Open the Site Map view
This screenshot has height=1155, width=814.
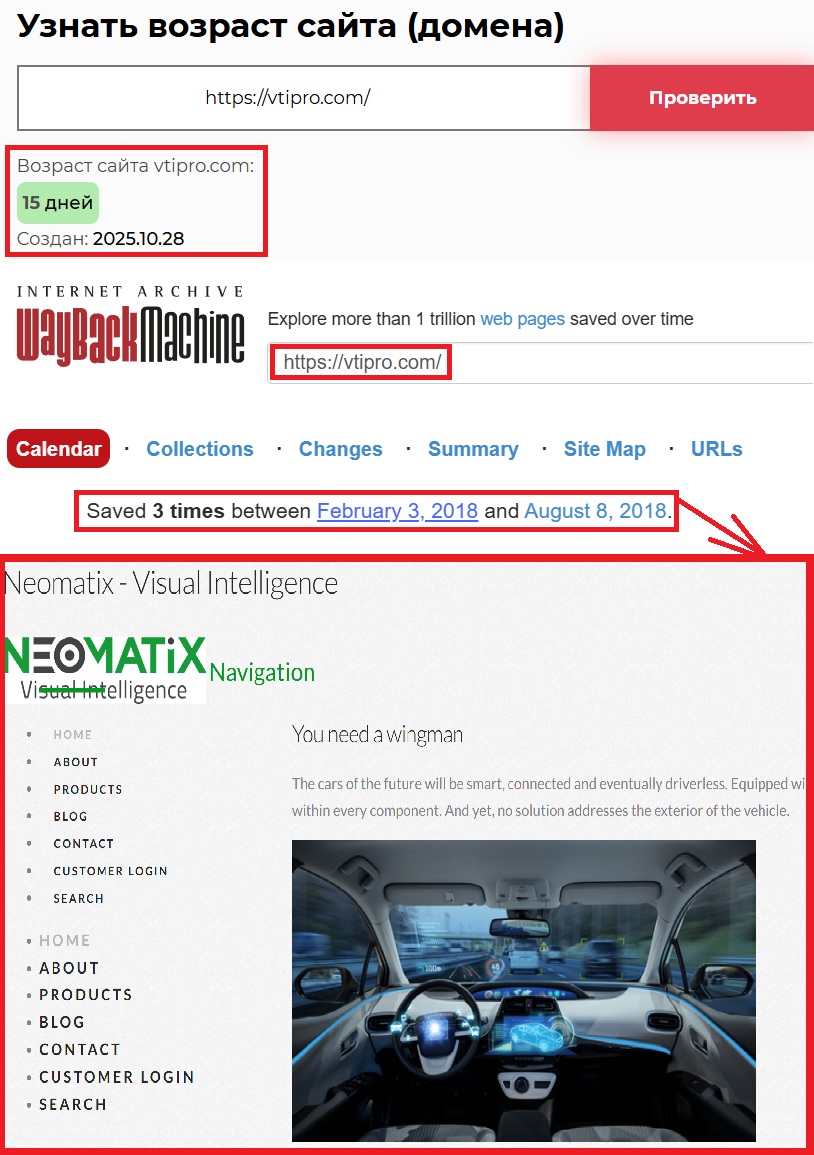click(604, 448)
